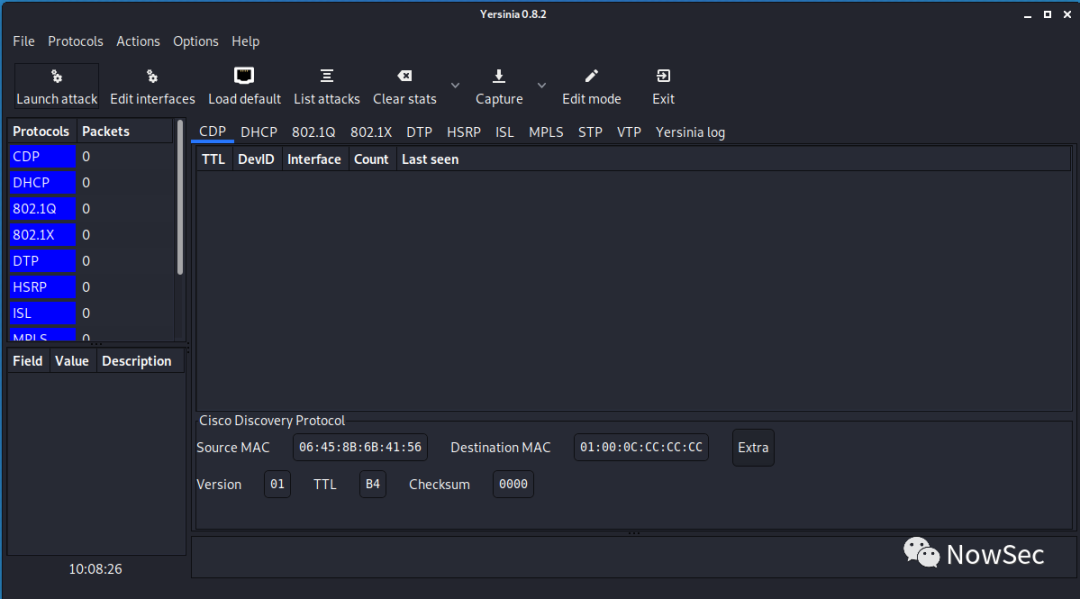
Task: Select the CDP row in Protocols list
Action: 90,156
